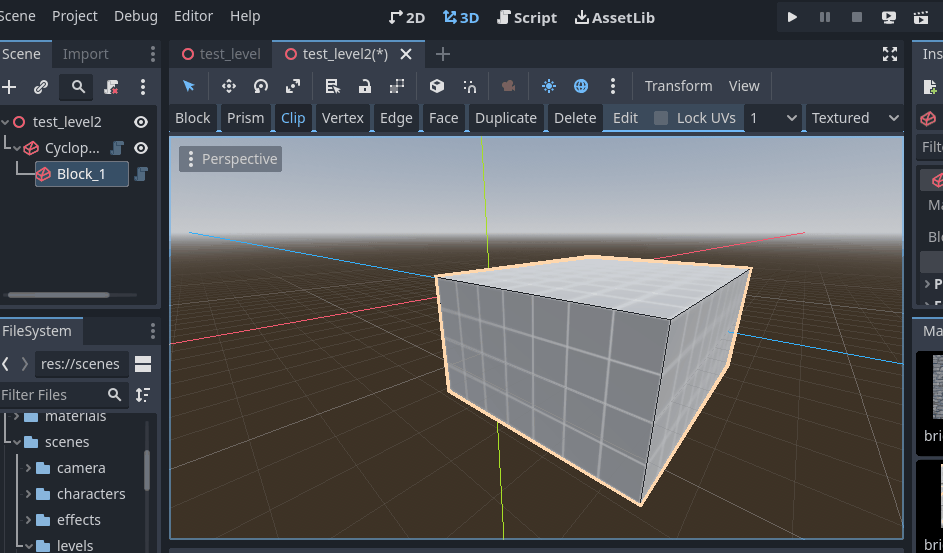Select the Prism tool

[x=245, y=118]
